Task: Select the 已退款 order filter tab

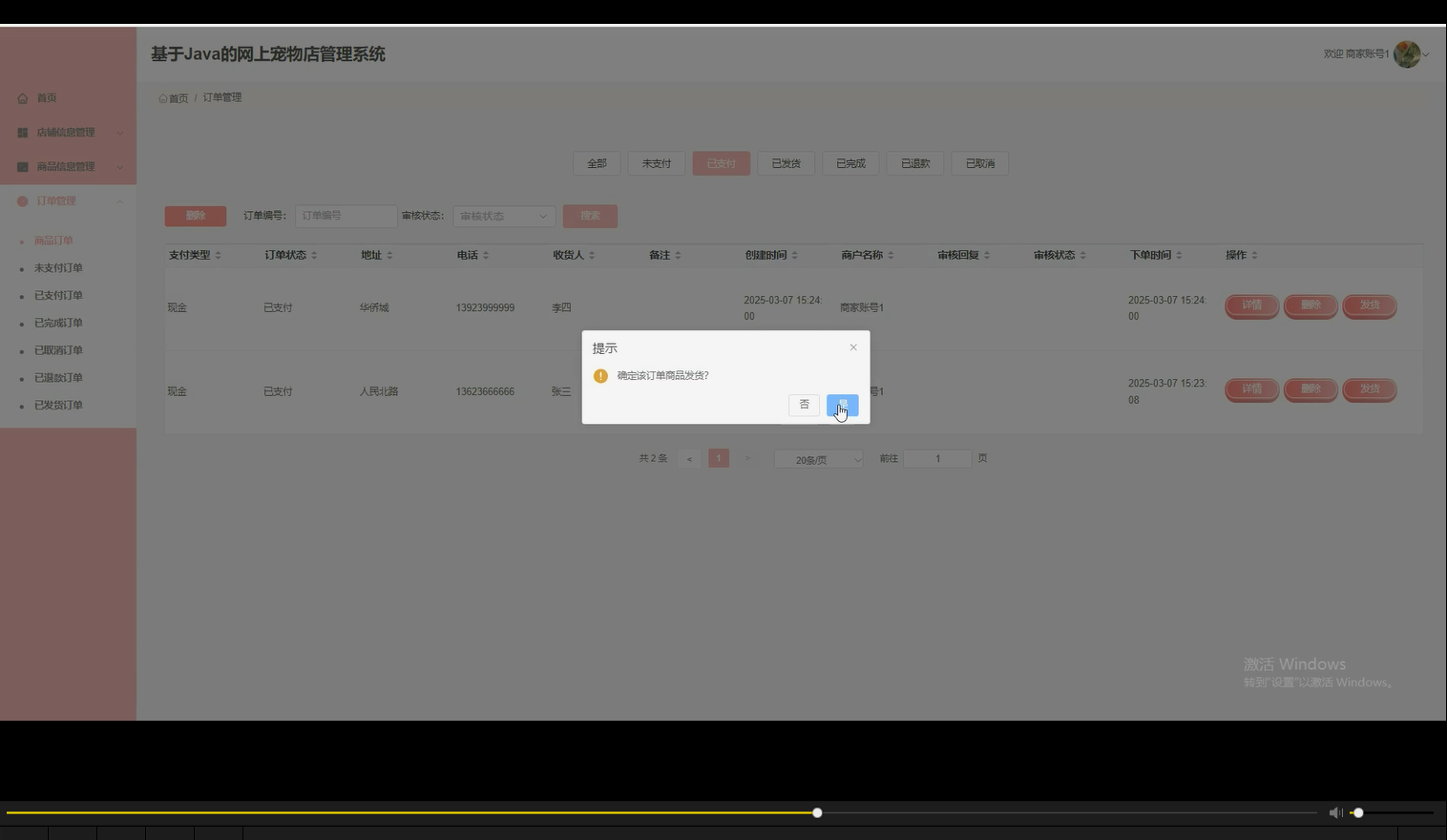Action: pyautogui.click(x=915, y=163)
